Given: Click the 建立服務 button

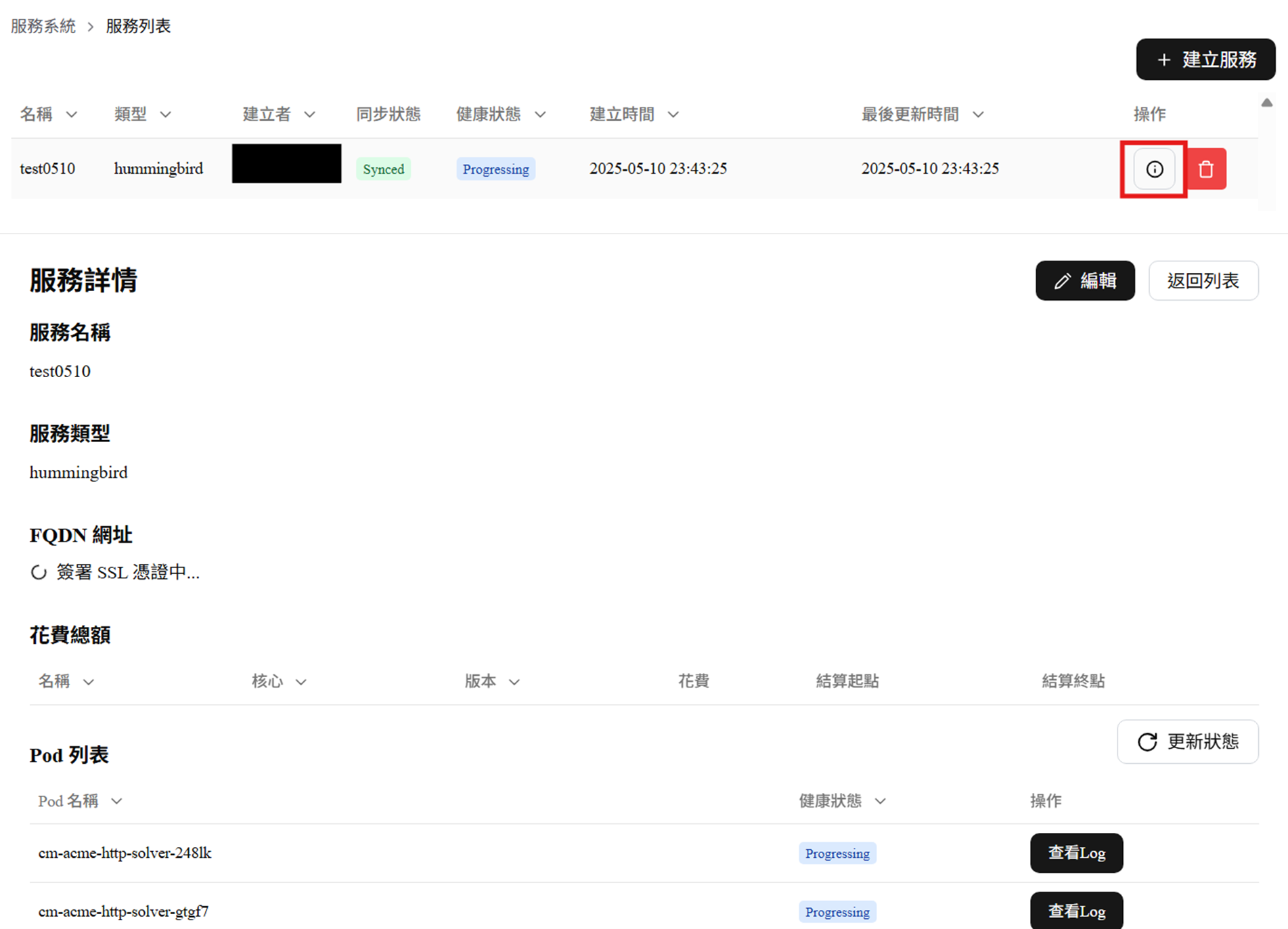Looking at the screenshot, I should (x=1205, y=60).
